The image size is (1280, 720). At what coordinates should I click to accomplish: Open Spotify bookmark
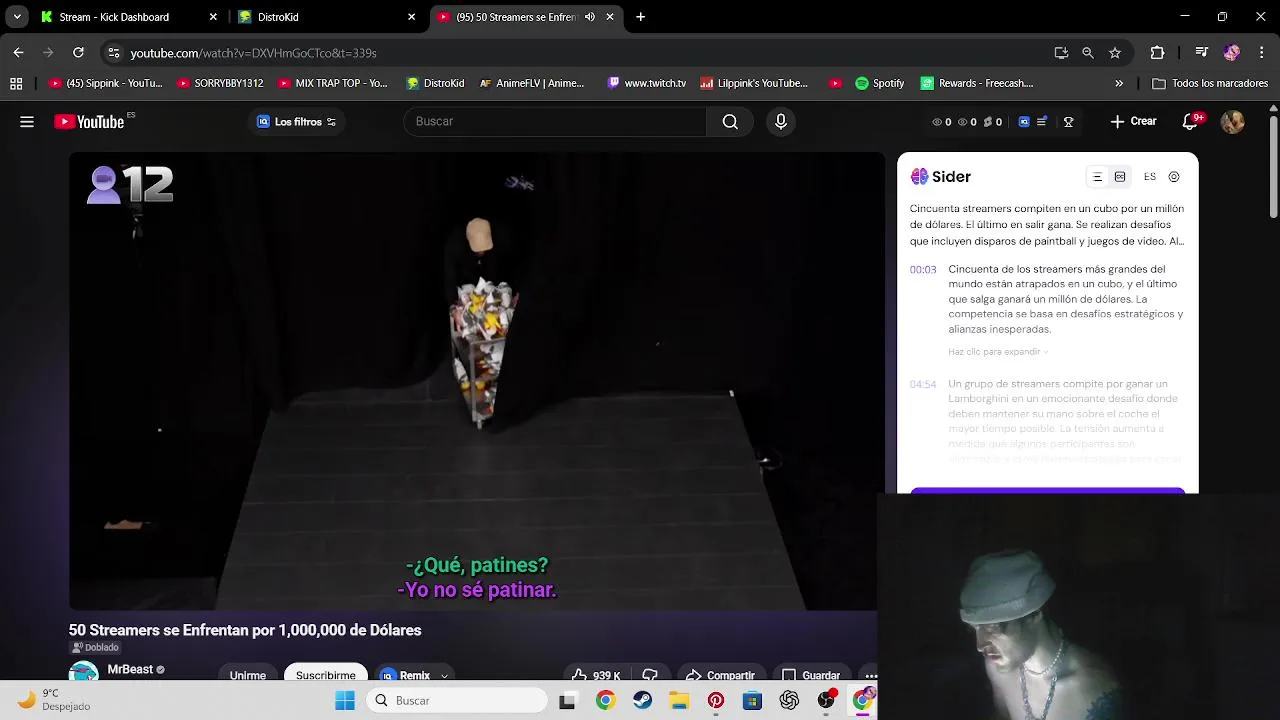tap(879, 84)
